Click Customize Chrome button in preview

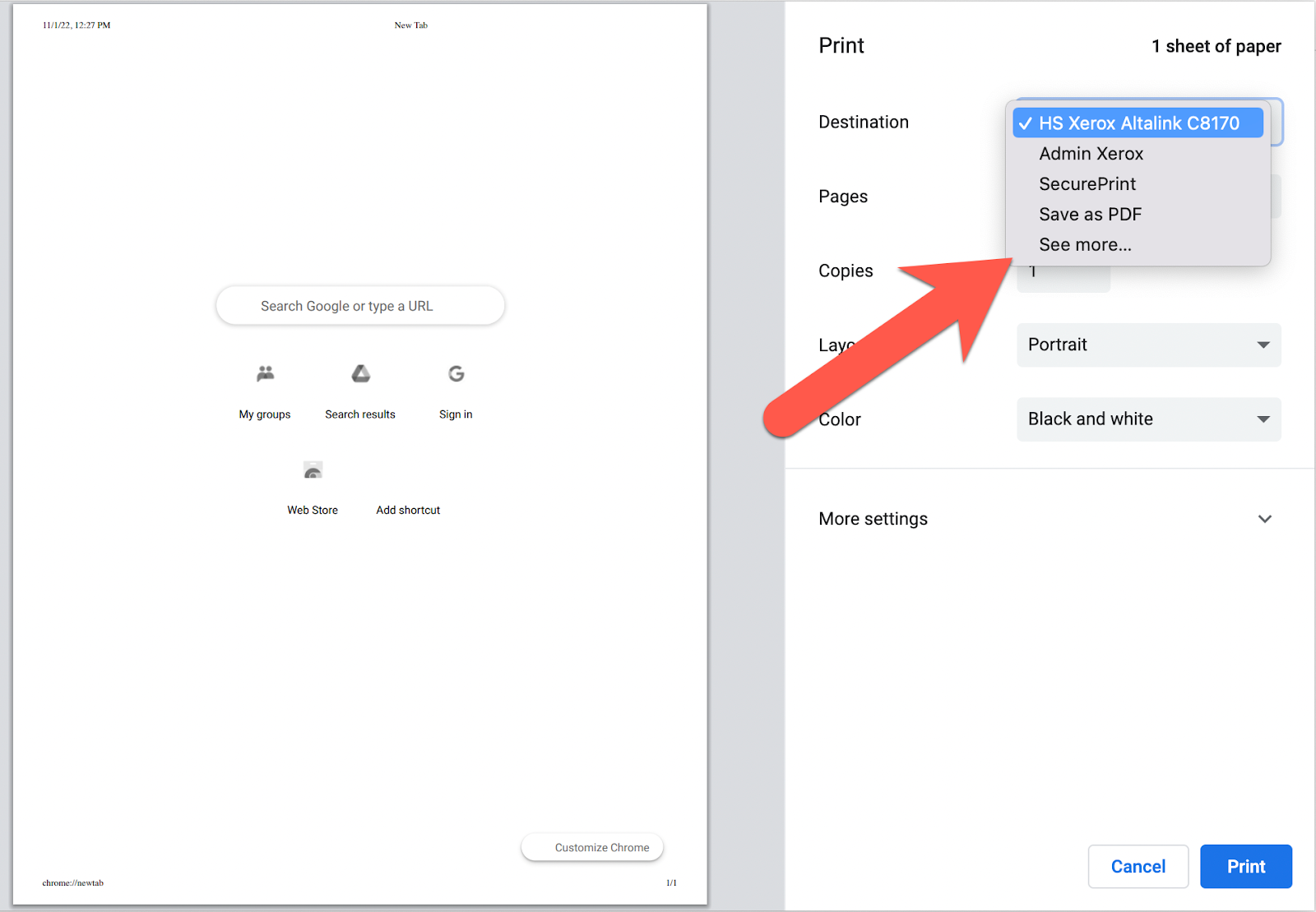pos(592,848)
